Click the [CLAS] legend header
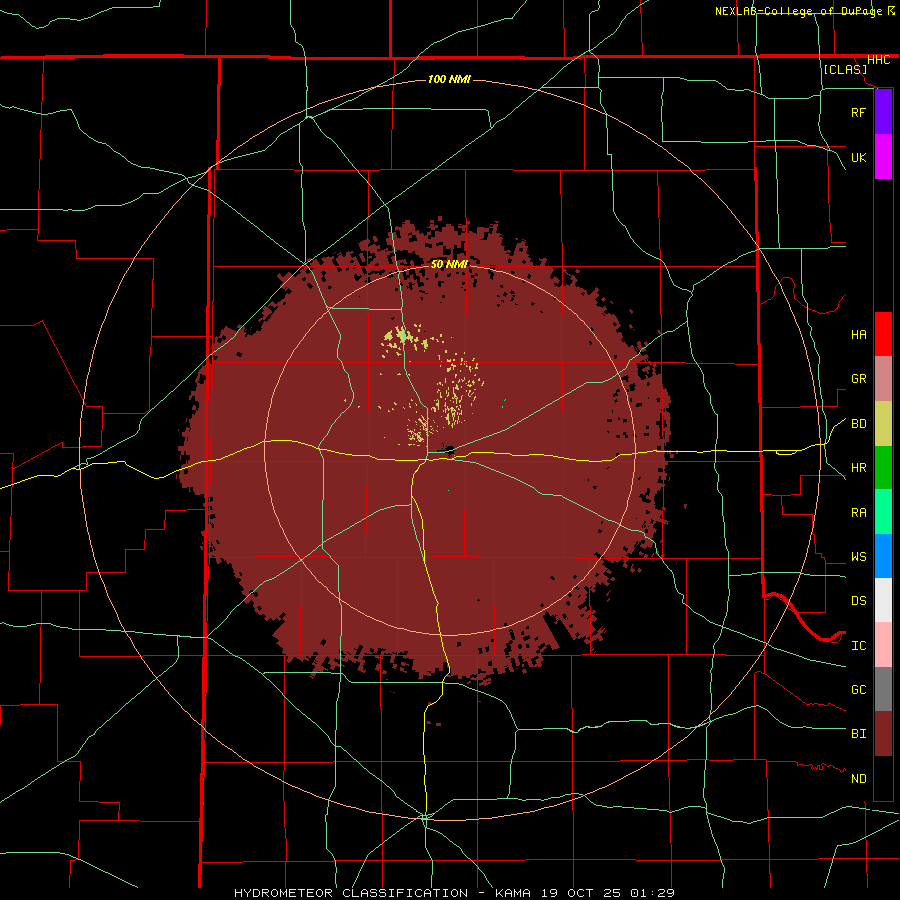Viewport: 900px width, 900px height. tap(845, 69)
